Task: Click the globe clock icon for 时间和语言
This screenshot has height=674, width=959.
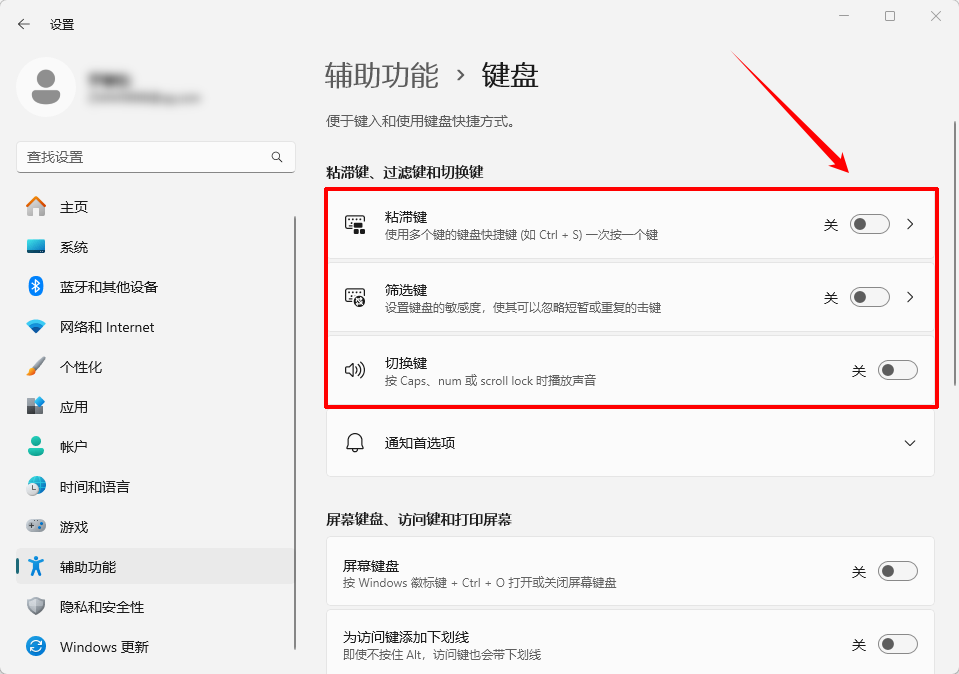Action: click(x=36, y=486)
